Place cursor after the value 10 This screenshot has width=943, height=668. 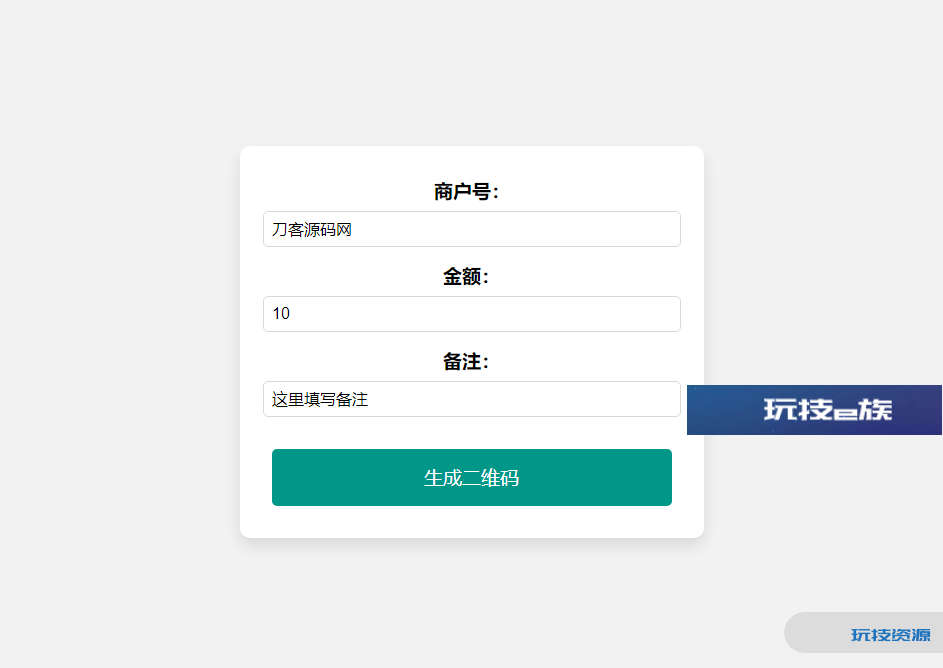(x=290, y=314)
